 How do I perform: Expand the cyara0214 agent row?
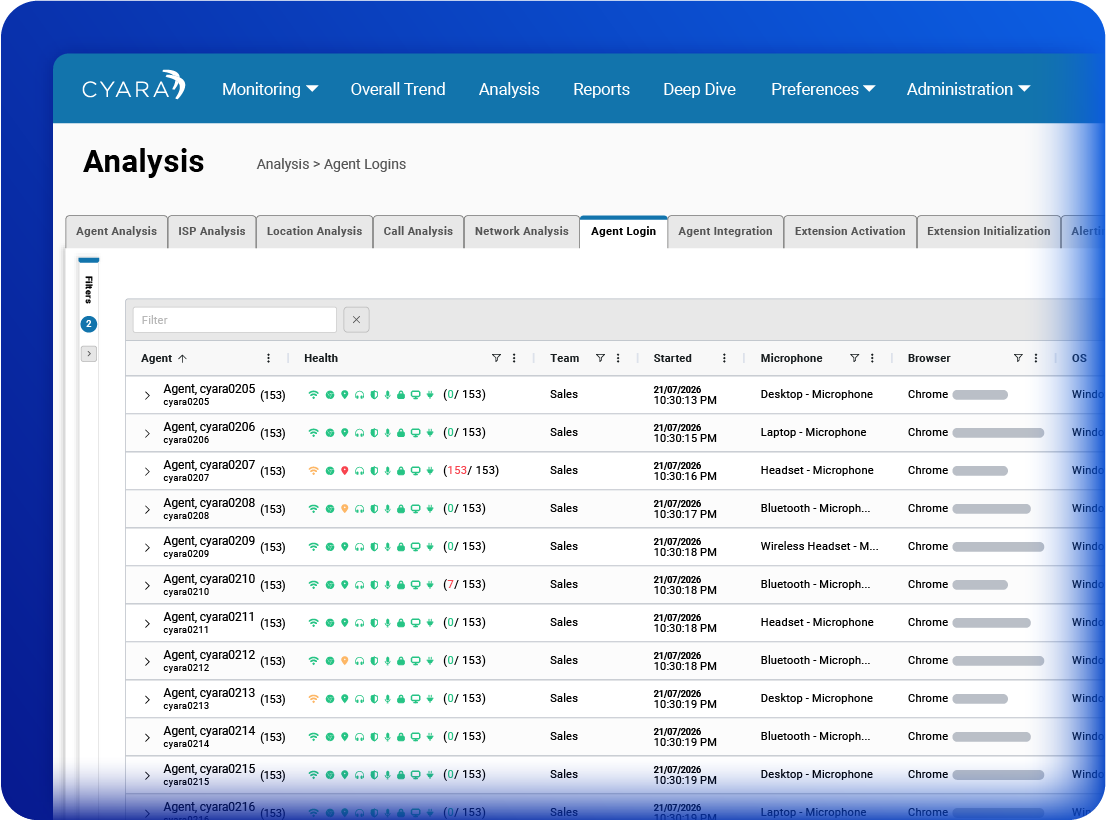147,738
